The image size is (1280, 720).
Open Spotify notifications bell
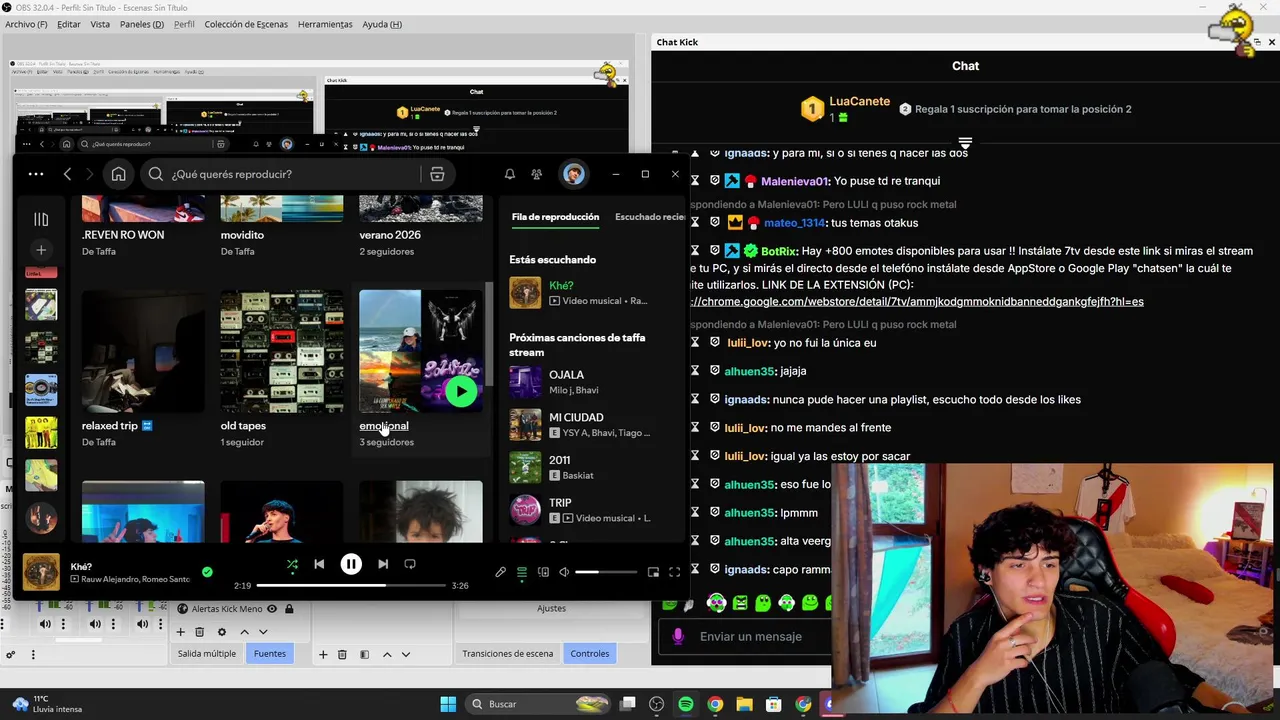(x=510, y=174)
